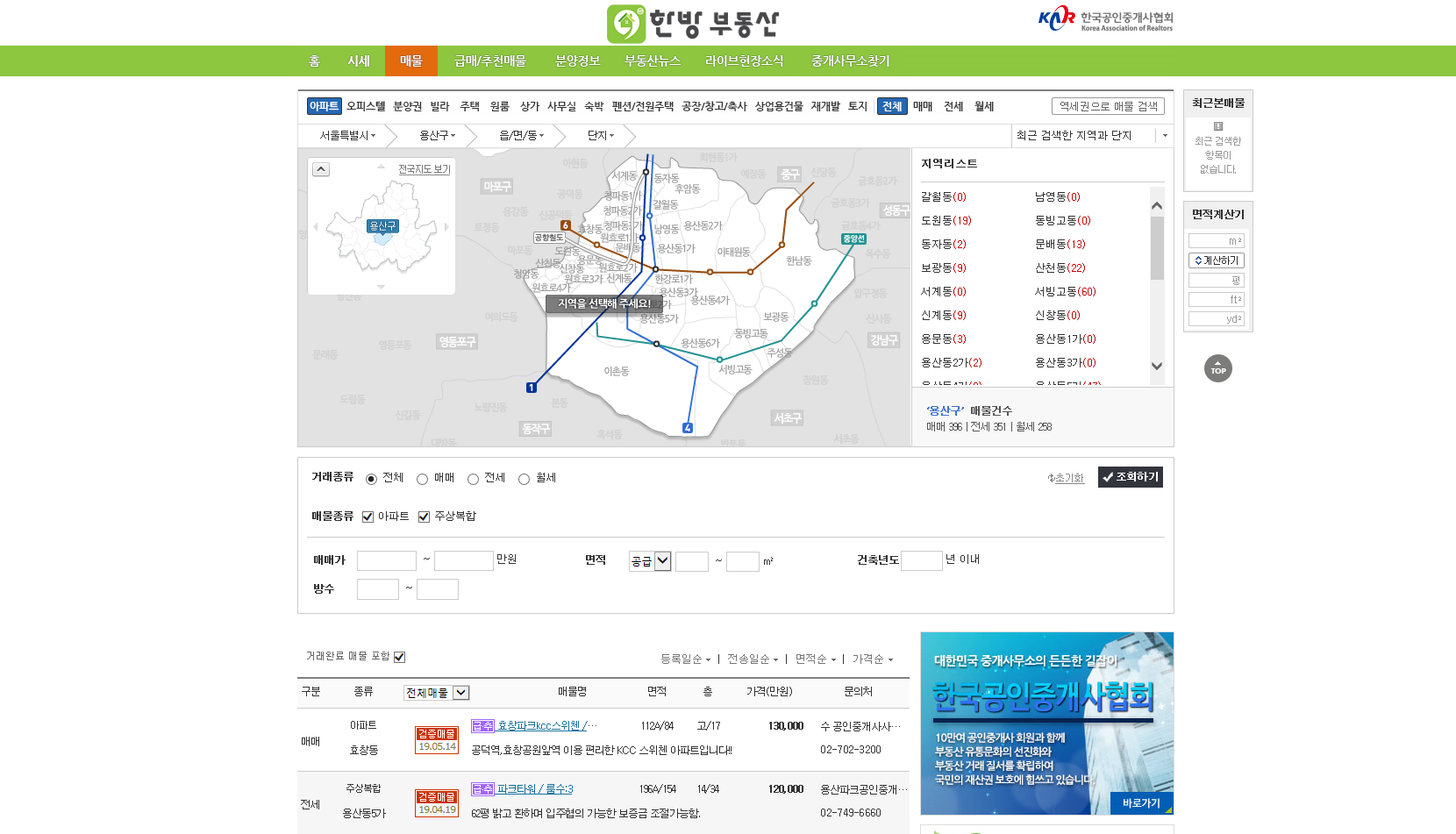The height and width of the screenshot is (834, 1456).
Task: Select 도원동(19) in the area list
Action: point(946,221)
